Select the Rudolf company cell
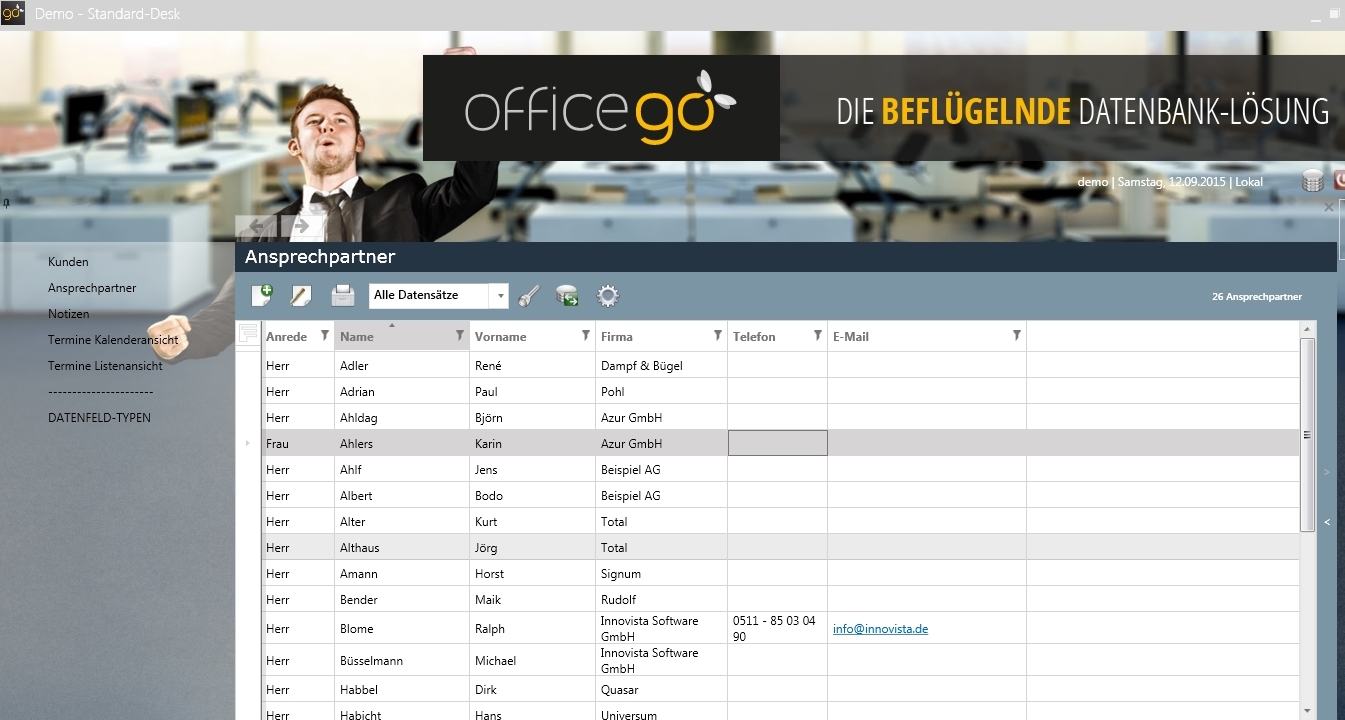 [x=661, y=600]
